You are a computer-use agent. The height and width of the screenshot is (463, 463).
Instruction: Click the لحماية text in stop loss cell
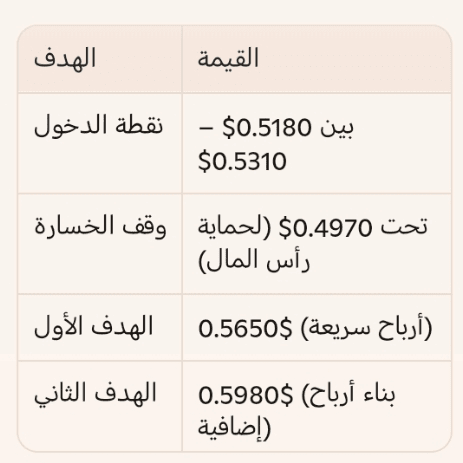[x=235, y=228]
